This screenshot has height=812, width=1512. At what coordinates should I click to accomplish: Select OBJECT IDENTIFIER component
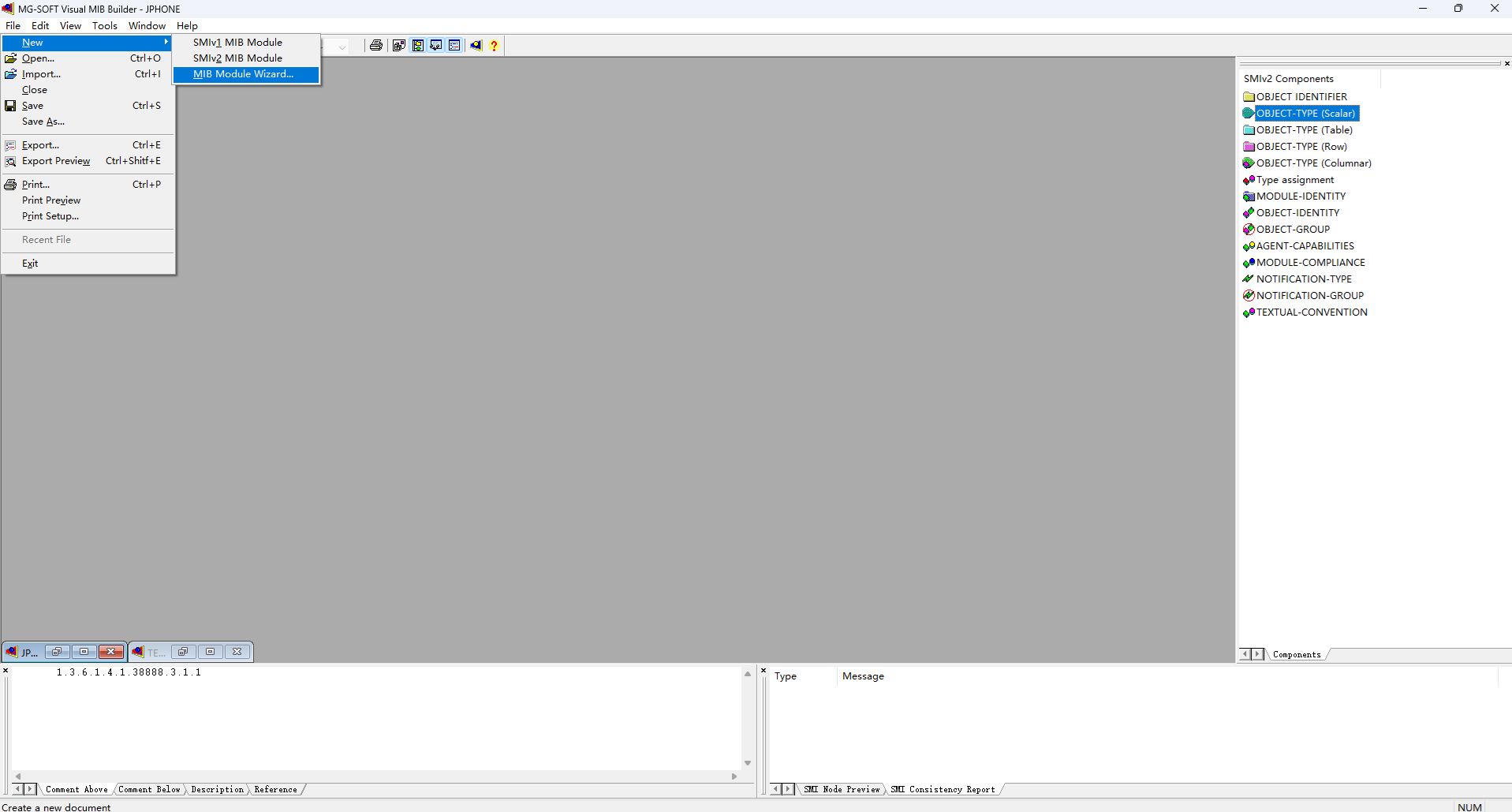pyautogui.click(x=1295, y=97)
